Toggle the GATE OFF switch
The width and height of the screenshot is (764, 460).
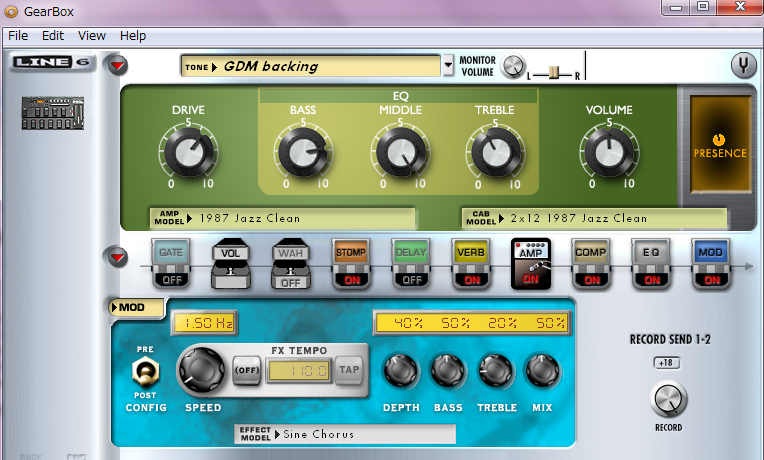click(172, 279)
